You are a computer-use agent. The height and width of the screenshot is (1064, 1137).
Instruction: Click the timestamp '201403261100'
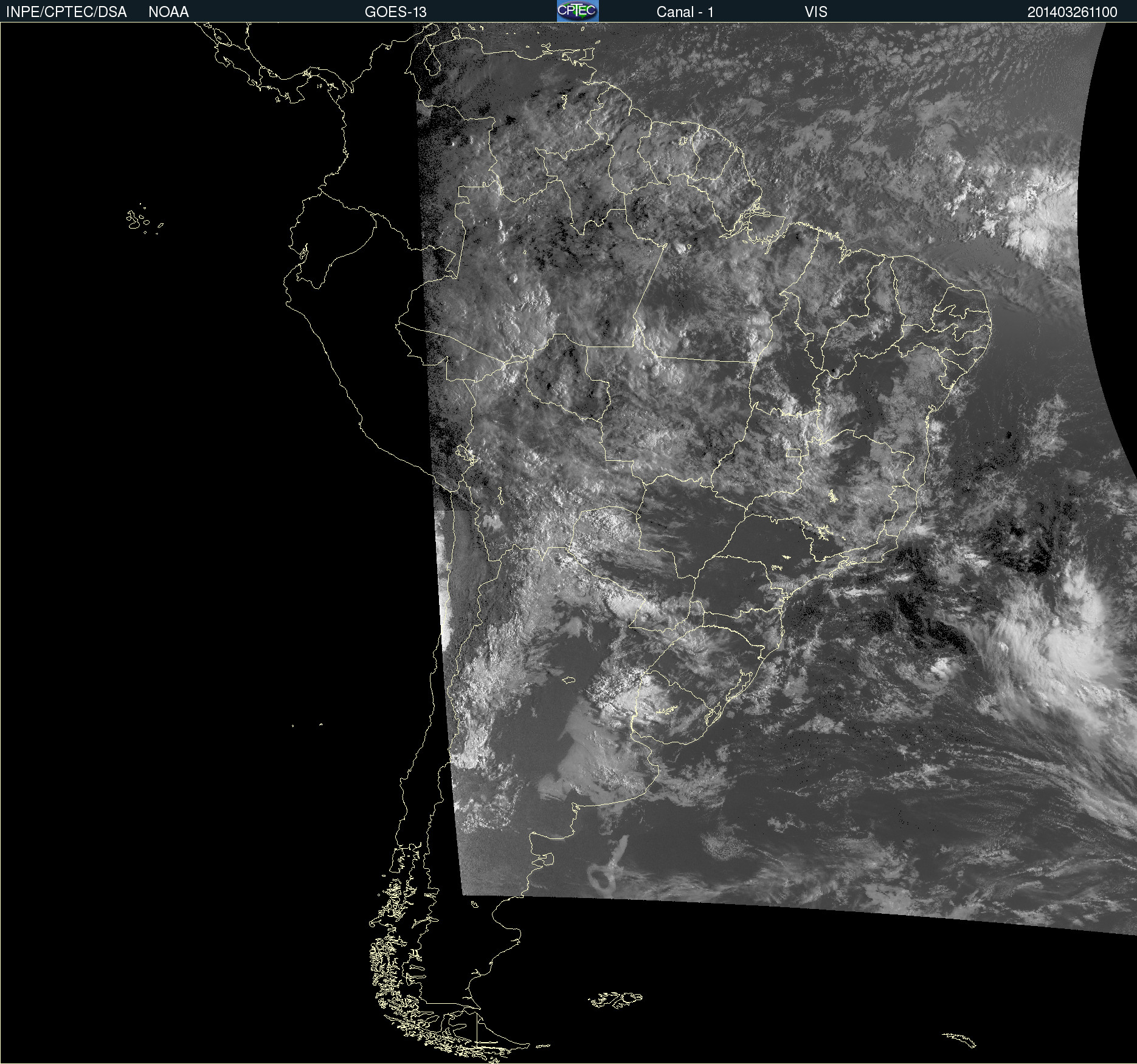click(1073, 12)
